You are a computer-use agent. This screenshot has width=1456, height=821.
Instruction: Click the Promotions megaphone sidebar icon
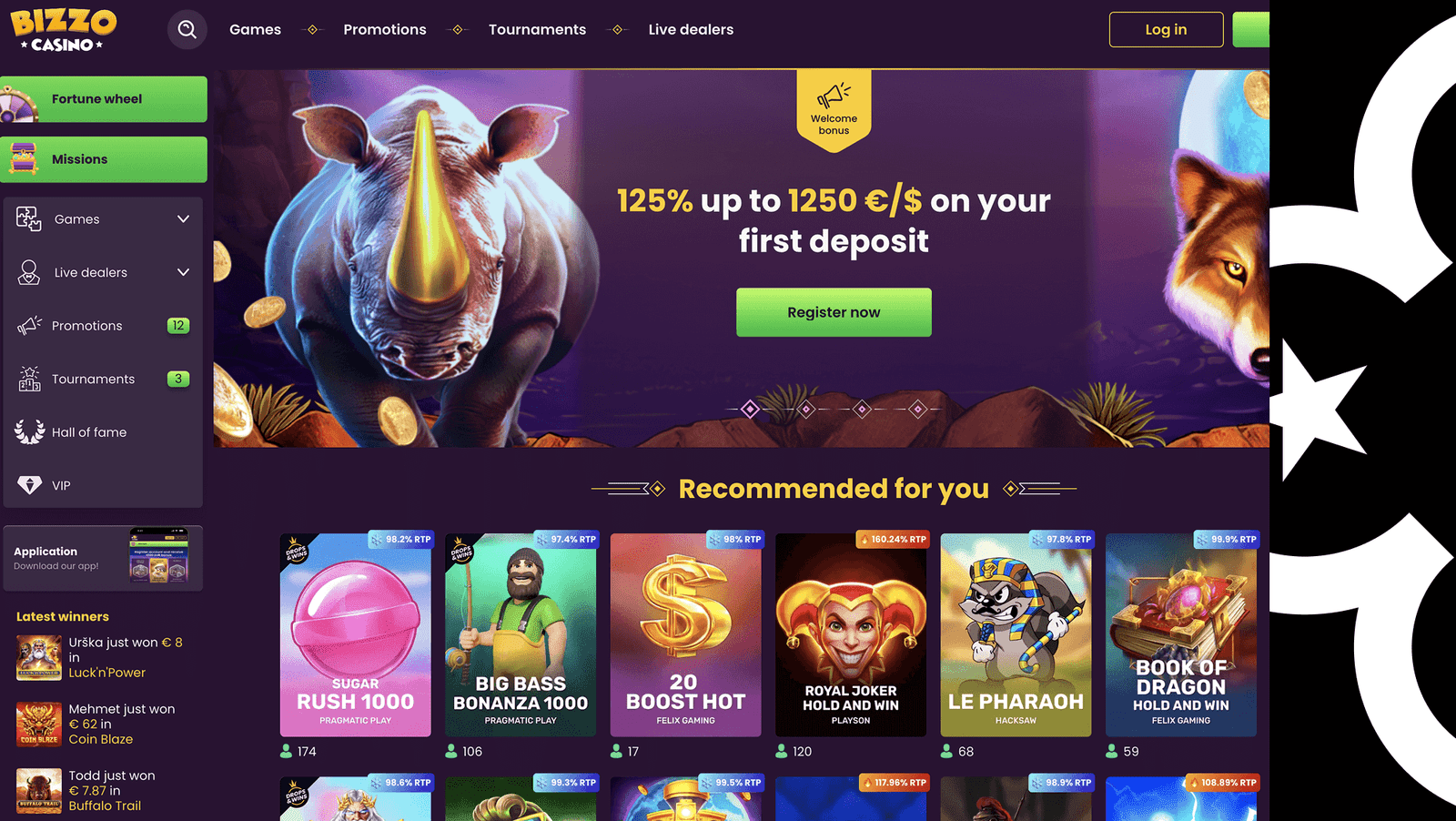pyautogui.click(x=29, y=325)
